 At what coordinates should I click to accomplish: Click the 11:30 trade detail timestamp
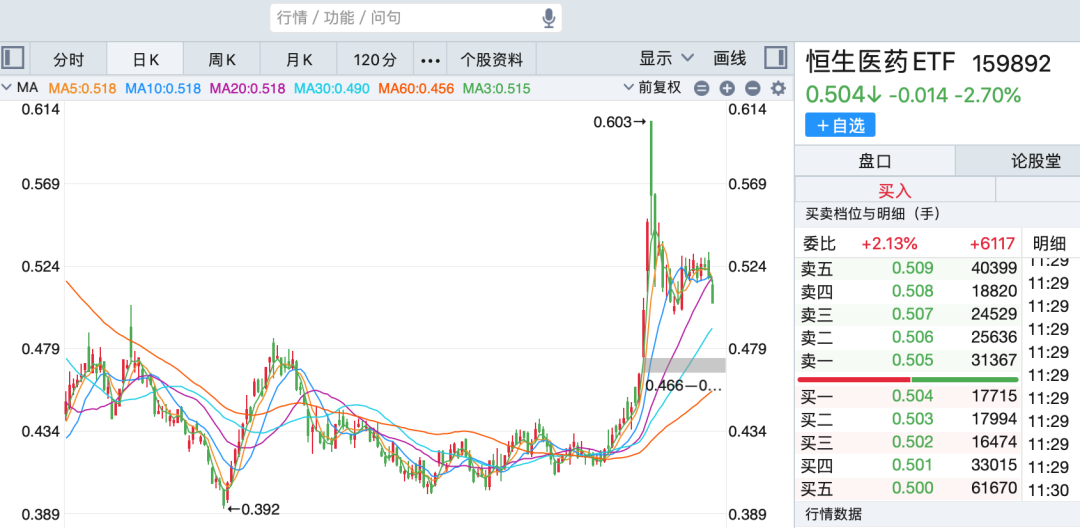pyautogui.click(x=1048, y=490)
